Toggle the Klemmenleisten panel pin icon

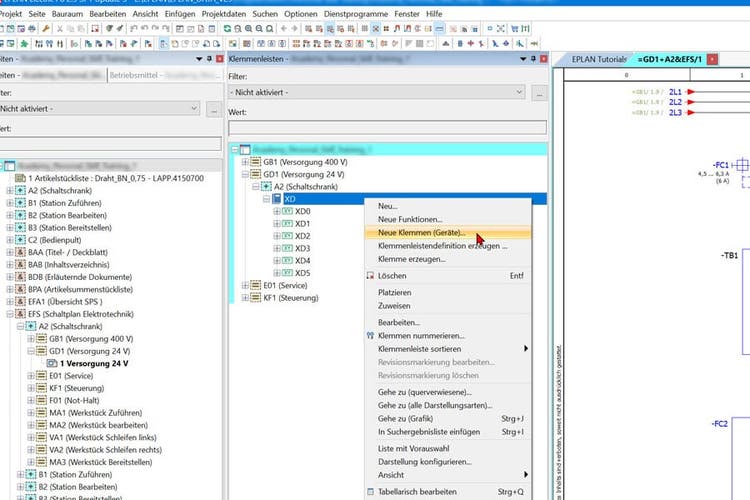pyautogui.click(x=532, y=59)
